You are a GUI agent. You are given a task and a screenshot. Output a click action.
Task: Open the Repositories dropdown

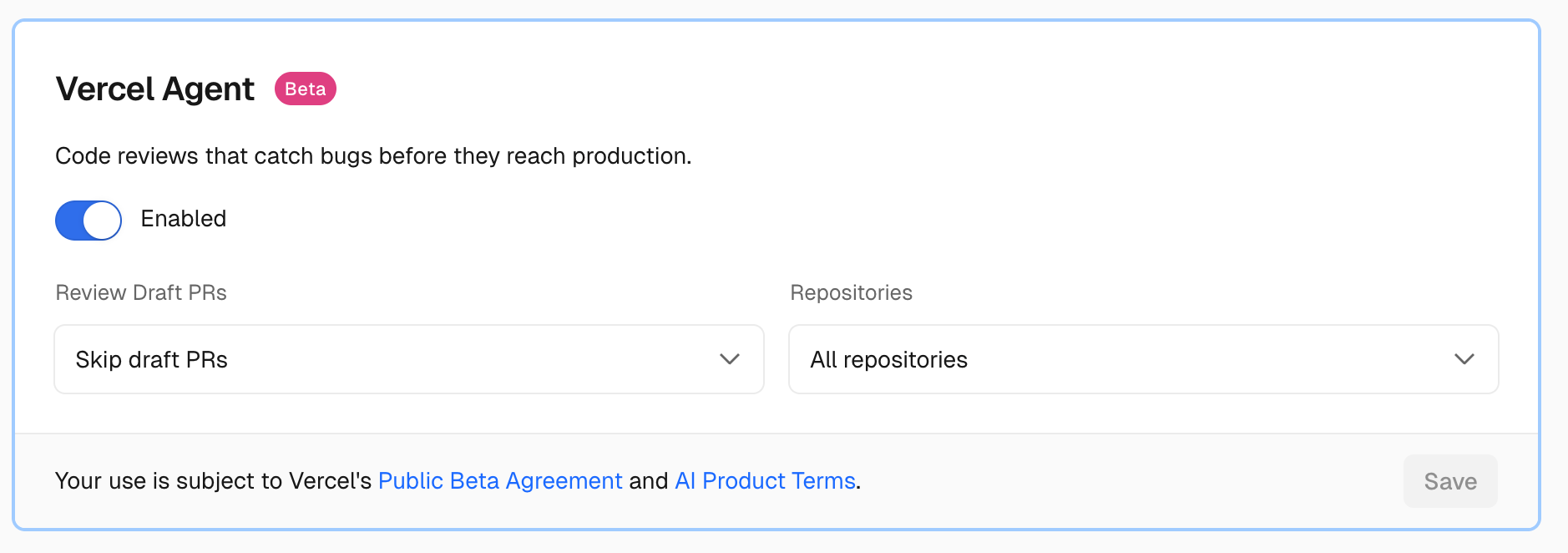tap(1143, 359)
